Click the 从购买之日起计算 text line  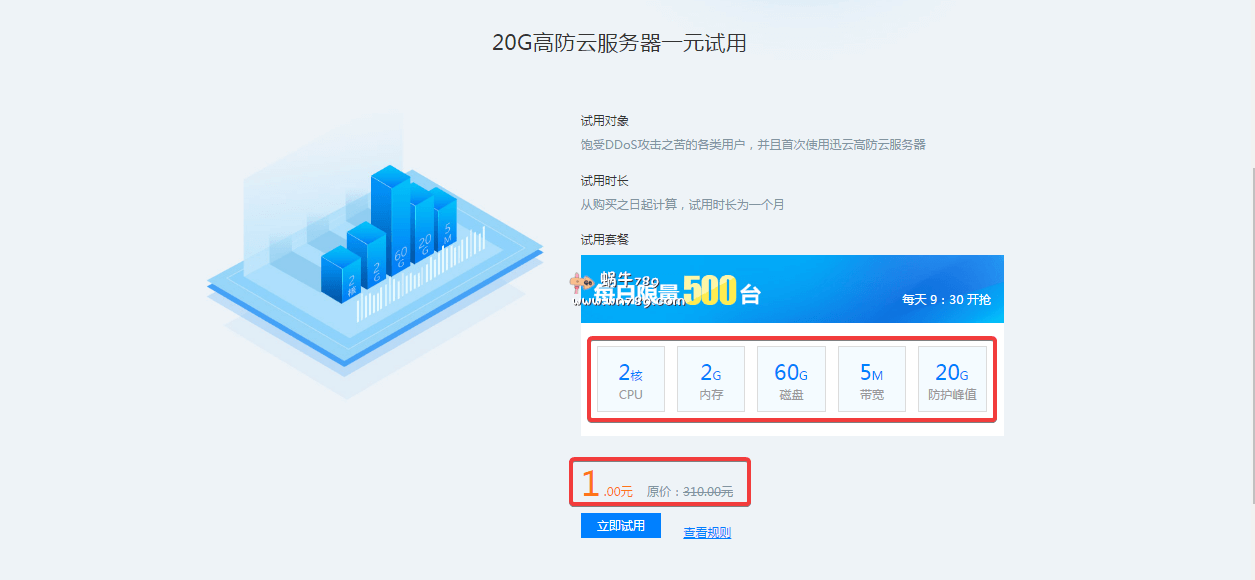(x=683, y=205)
